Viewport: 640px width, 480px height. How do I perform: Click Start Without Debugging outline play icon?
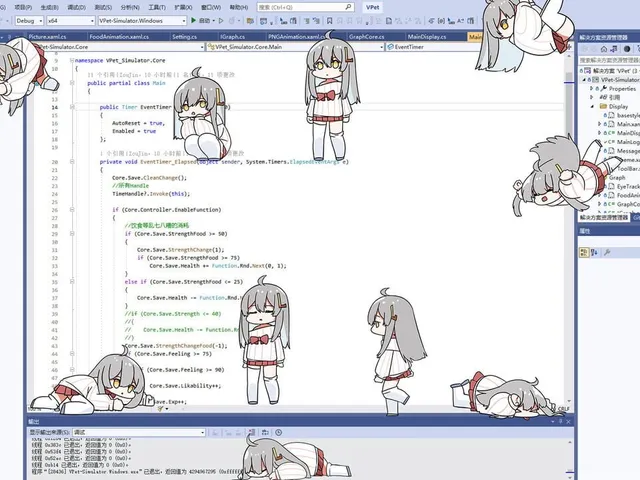click(x=221, y=20)
